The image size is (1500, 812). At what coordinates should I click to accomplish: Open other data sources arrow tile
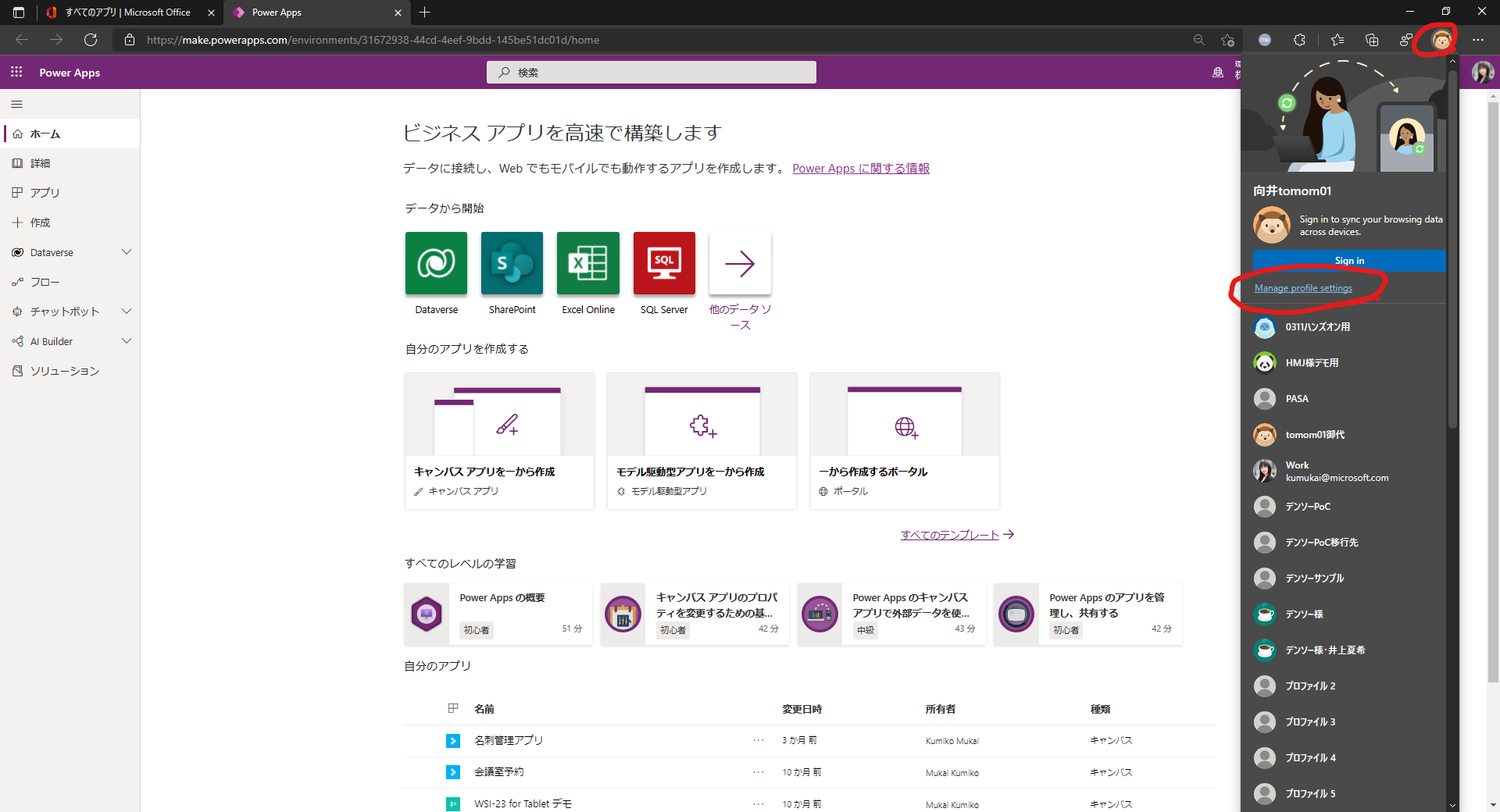[740, 263]
